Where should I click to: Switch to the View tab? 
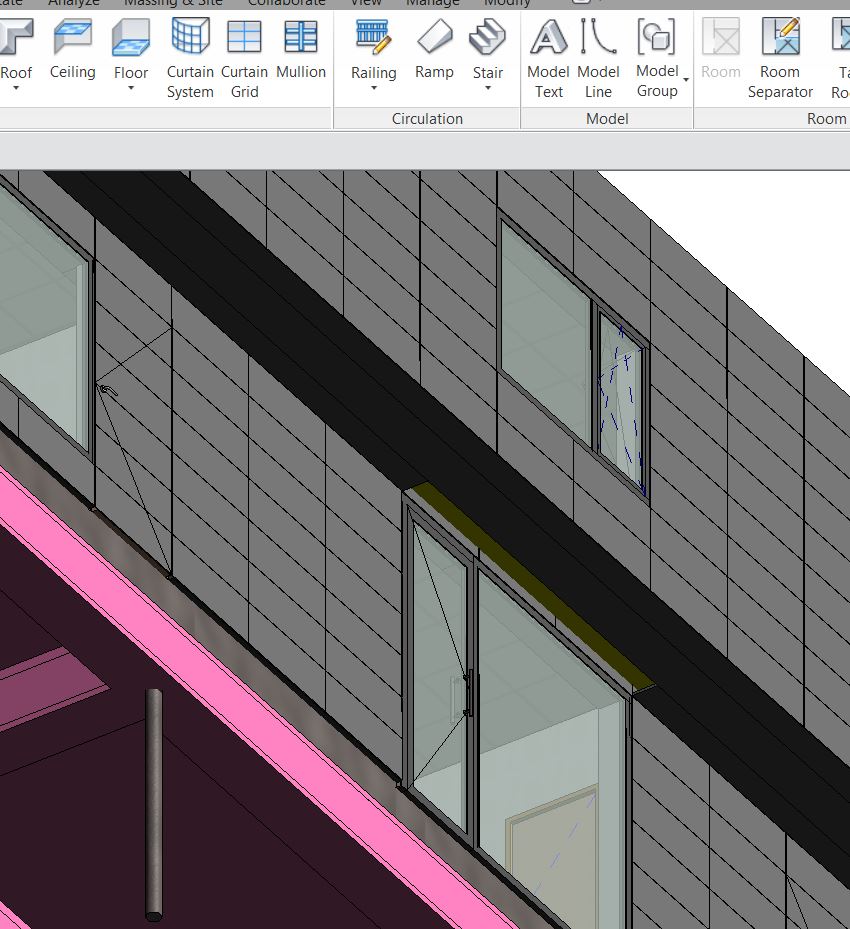(x=365, y=3)
